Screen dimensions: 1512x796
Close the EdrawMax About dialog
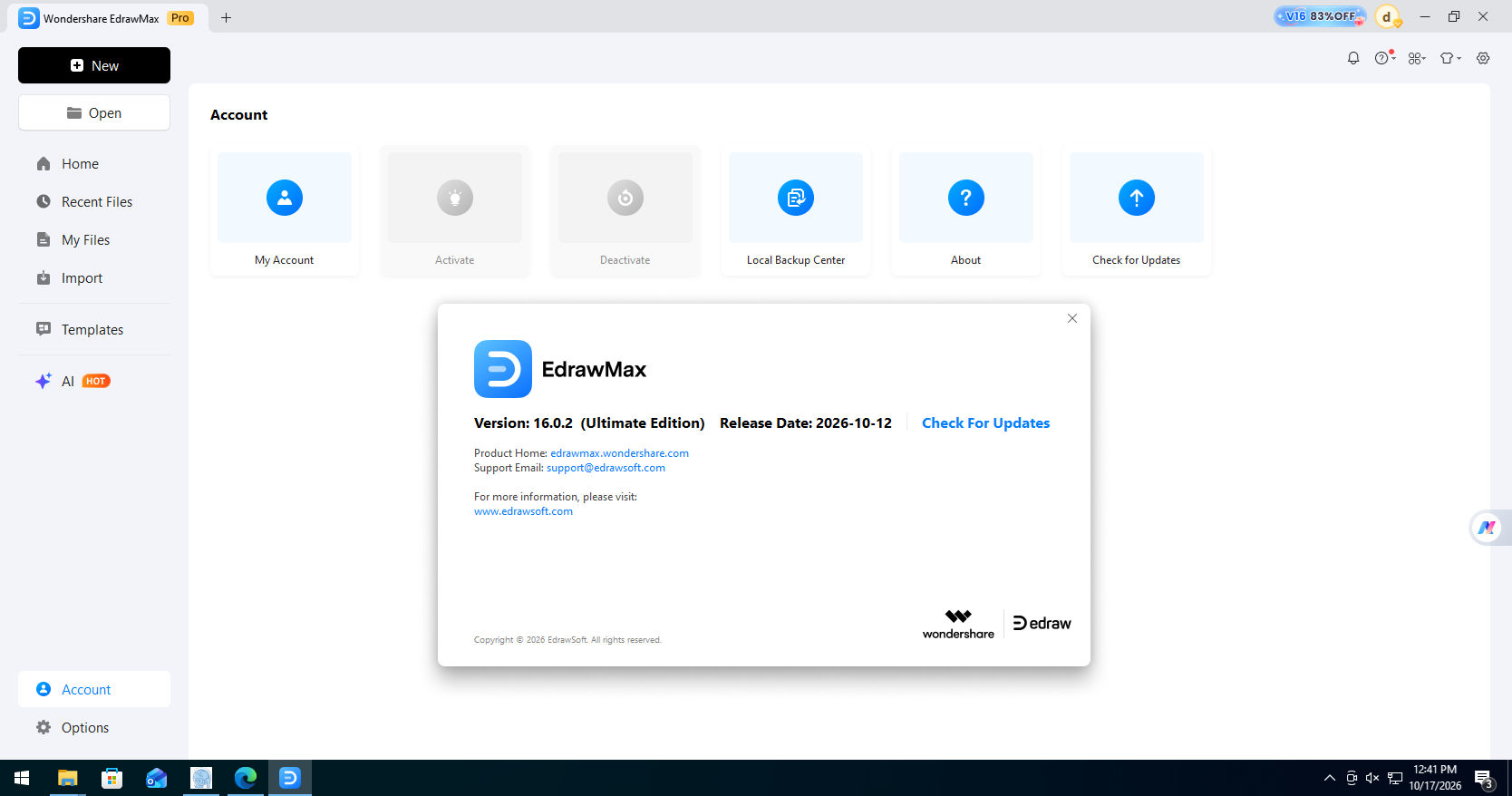(1072, 318)
